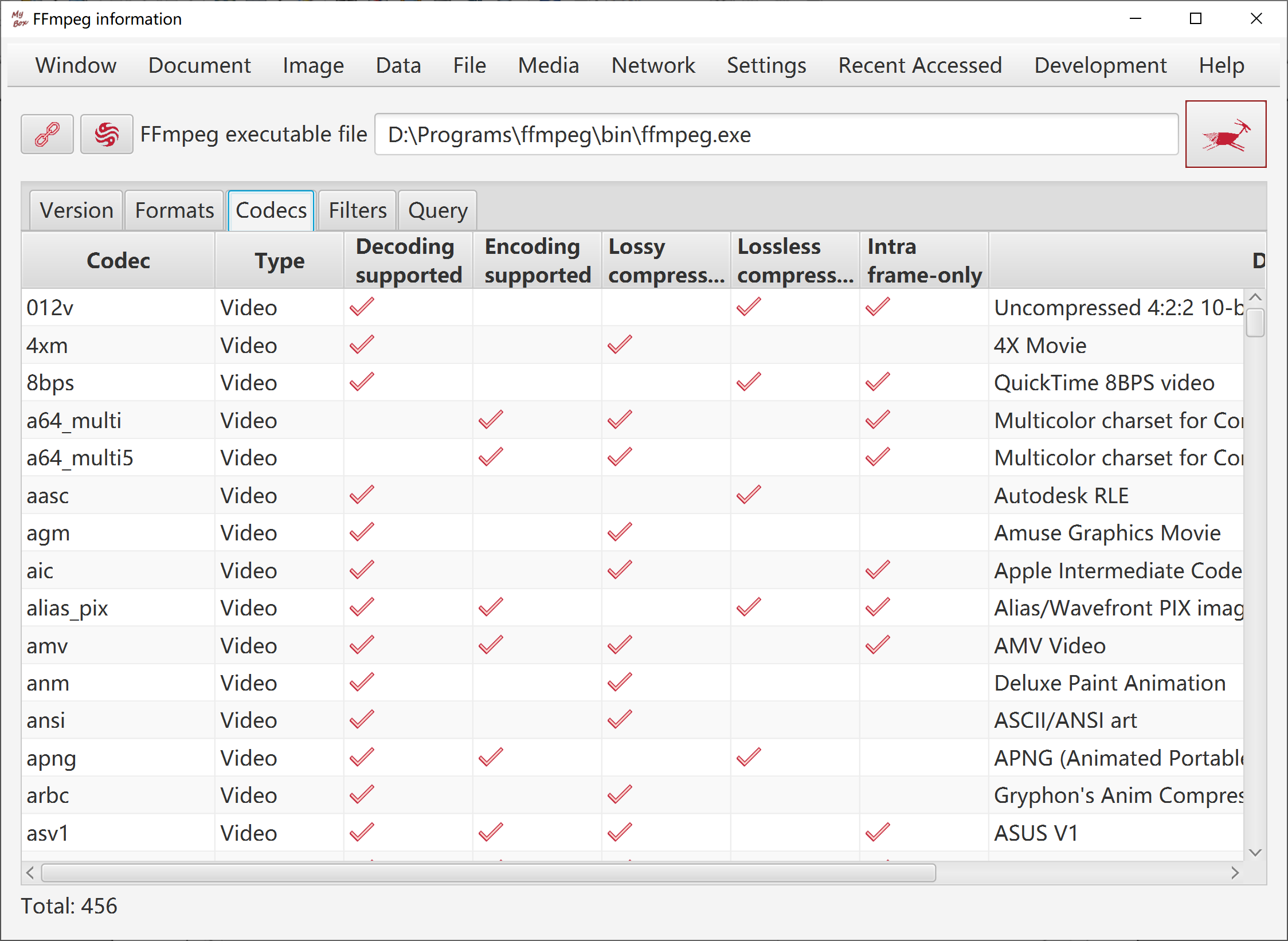Select the alias_pix codec cell
Image resolution: width=1288 pixels, height=941 pixels.
(118, 608)
